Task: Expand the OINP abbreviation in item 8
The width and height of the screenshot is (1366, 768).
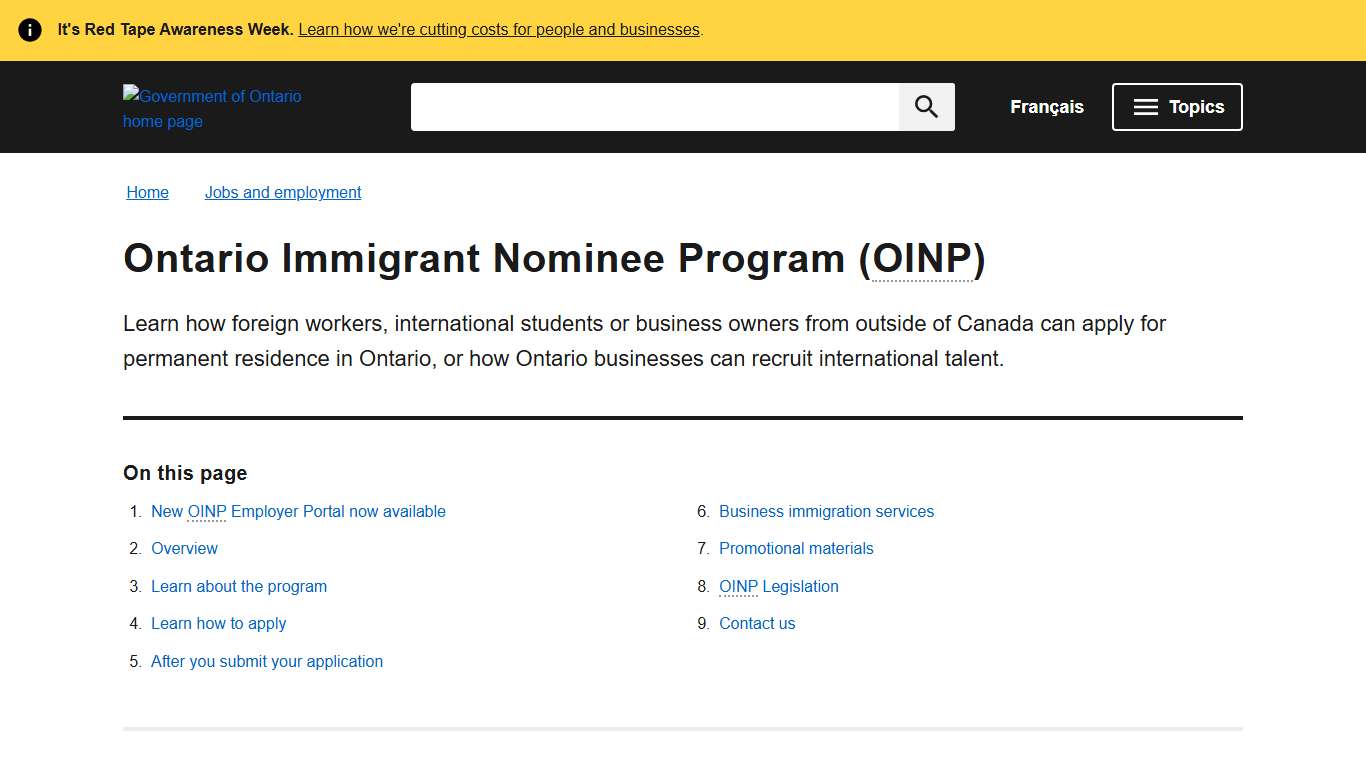Action: point(737,586)
